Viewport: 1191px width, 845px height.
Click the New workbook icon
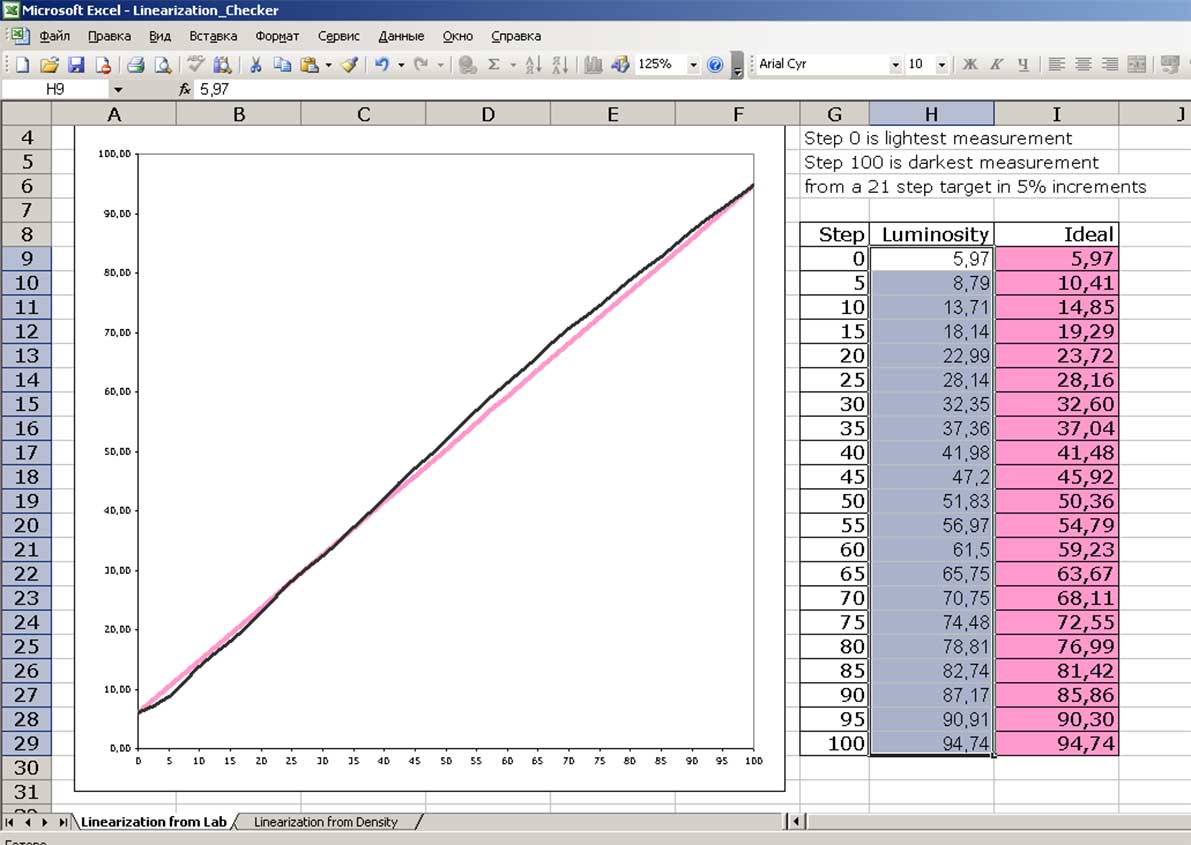22,65
